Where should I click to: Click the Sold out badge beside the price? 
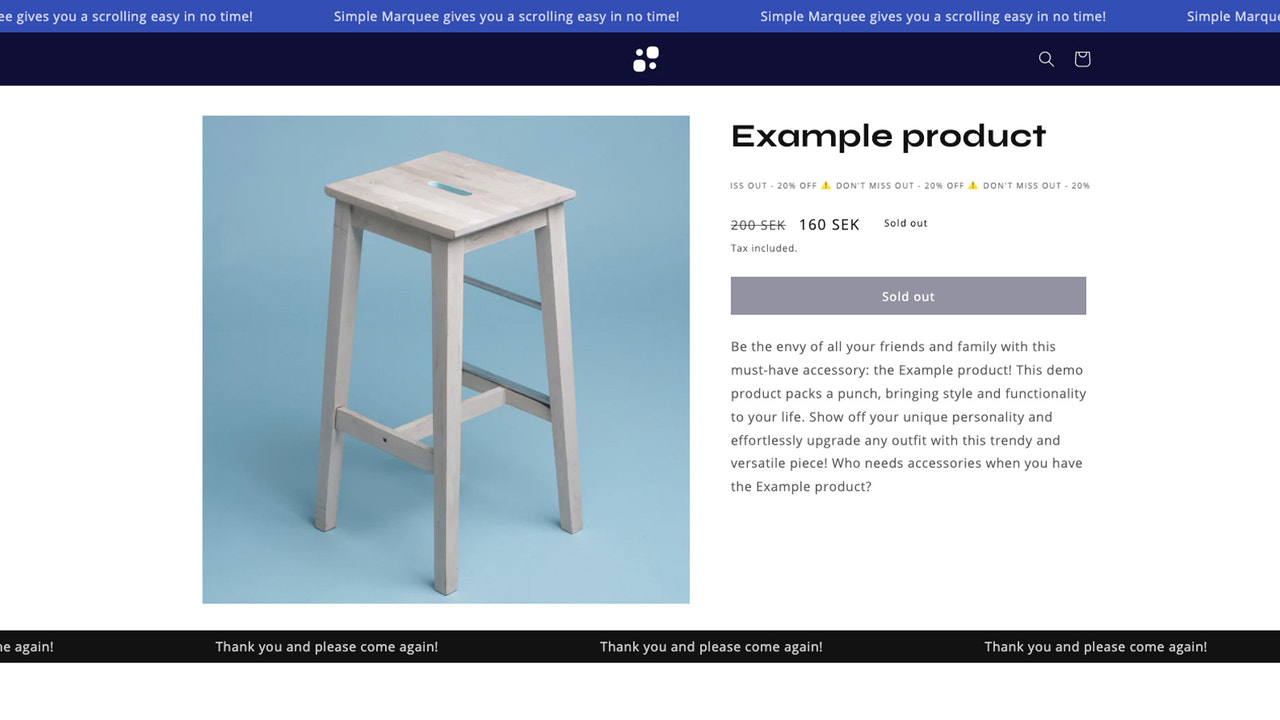coord(904,223)
